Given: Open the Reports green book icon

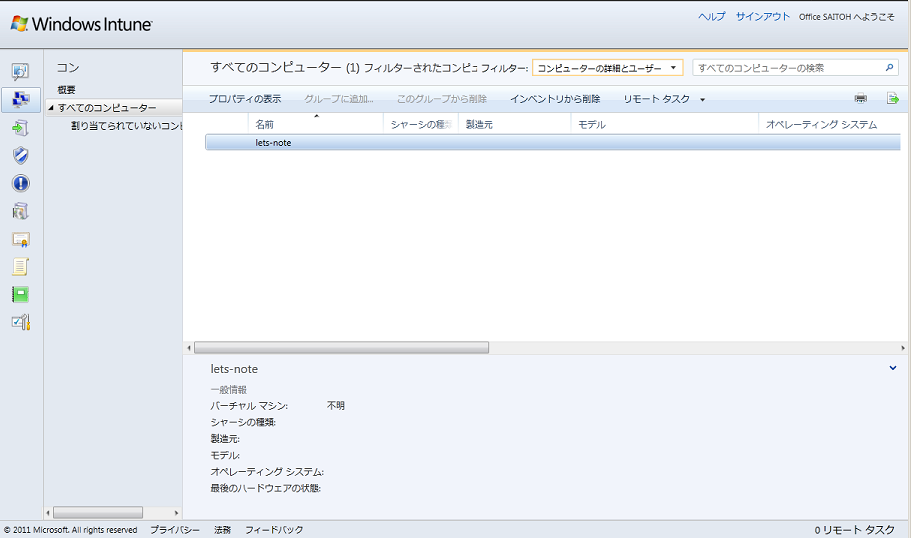Looking at the screenshot, I should tap(20, 294).
